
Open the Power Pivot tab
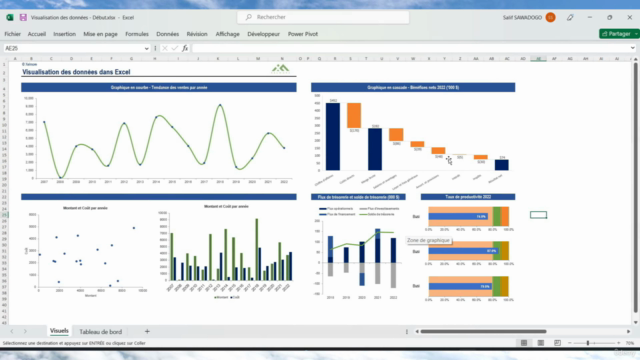(303, 34)
